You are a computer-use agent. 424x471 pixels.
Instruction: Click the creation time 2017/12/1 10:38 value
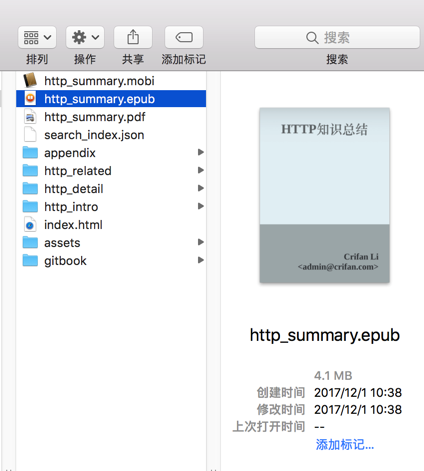[x=358, y=393]
